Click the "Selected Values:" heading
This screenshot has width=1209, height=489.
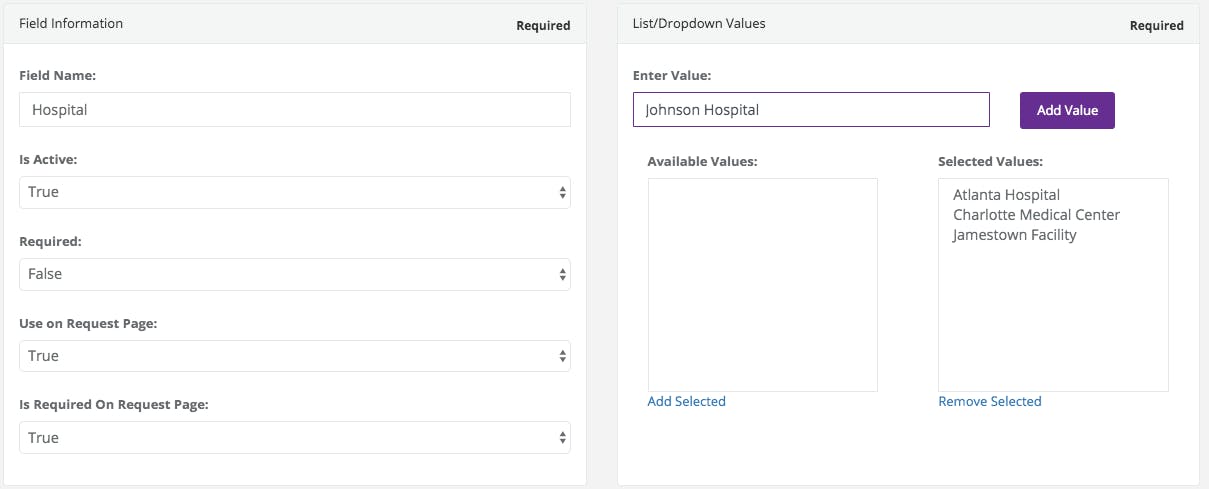(x=990, y=161)
